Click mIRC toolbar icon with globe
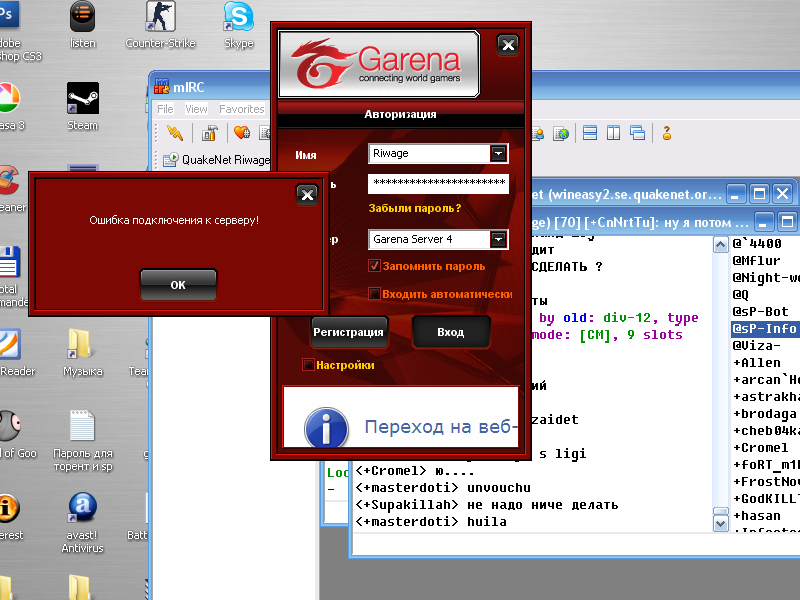The width and height of the screenshot is (800, 600). click(561, 134)
